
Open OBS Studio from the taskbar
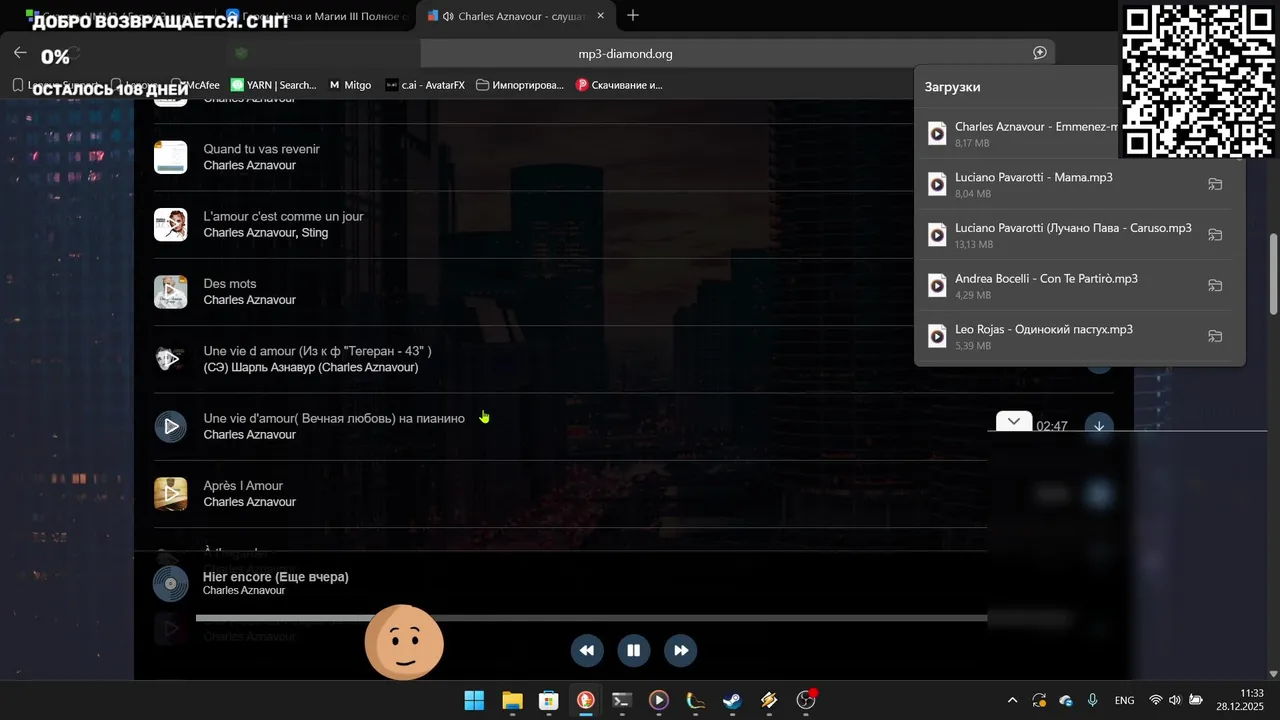coord(805,700)
